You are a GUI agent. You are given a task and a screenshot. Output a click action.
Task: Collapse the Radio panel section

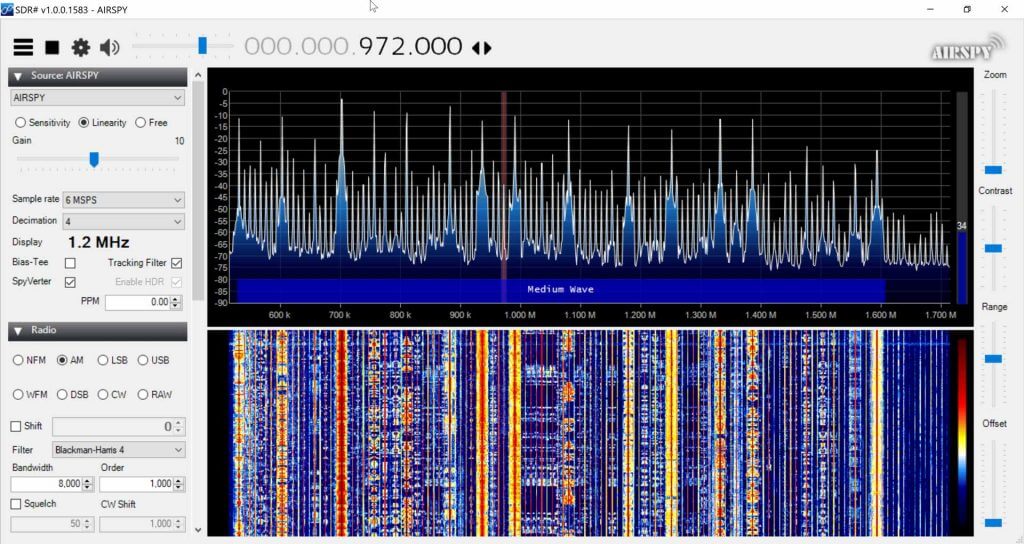click(18, 330)
